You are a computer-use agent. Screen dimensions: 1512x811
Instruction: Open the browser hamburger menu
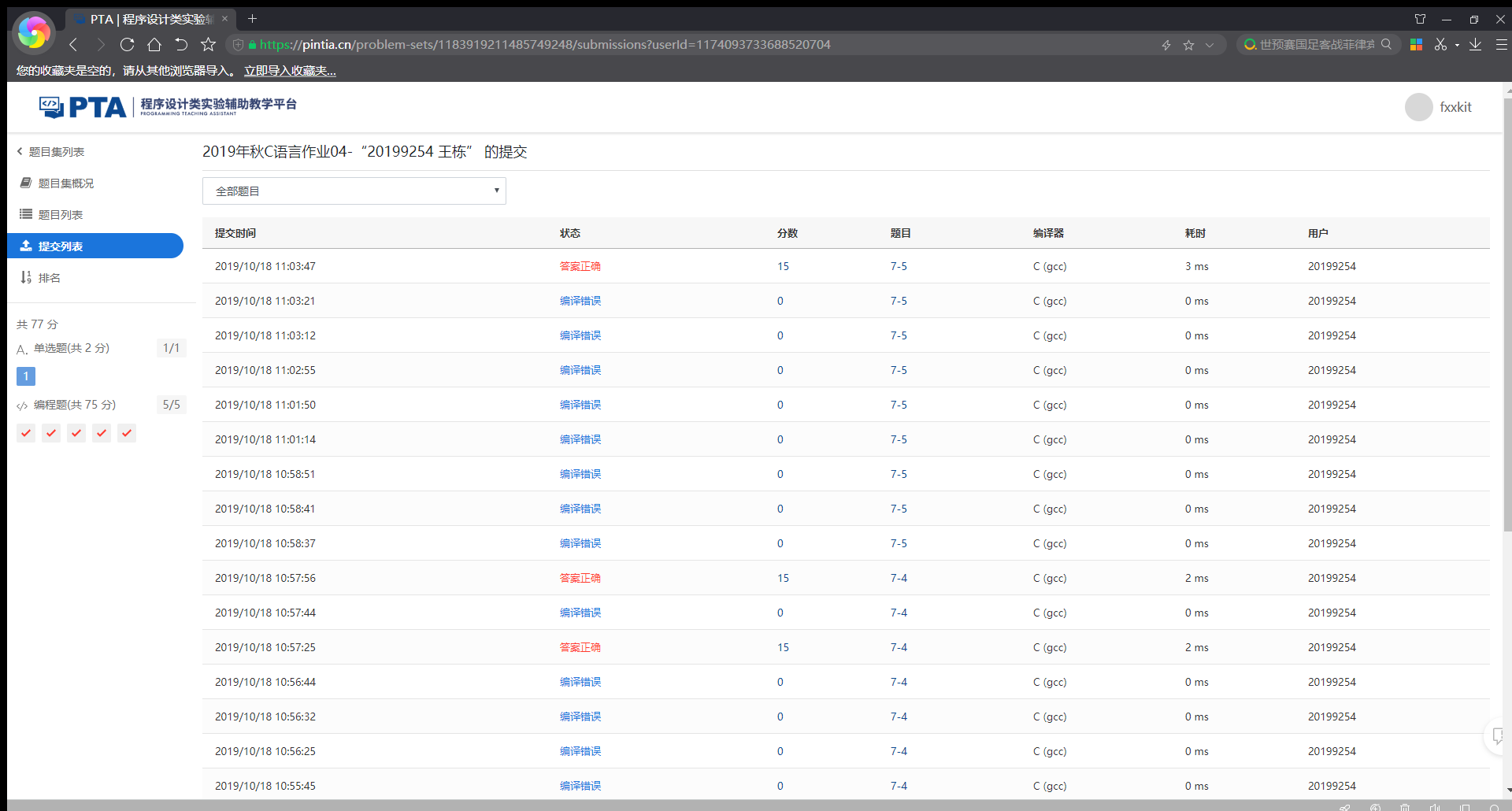[1501, 45]
